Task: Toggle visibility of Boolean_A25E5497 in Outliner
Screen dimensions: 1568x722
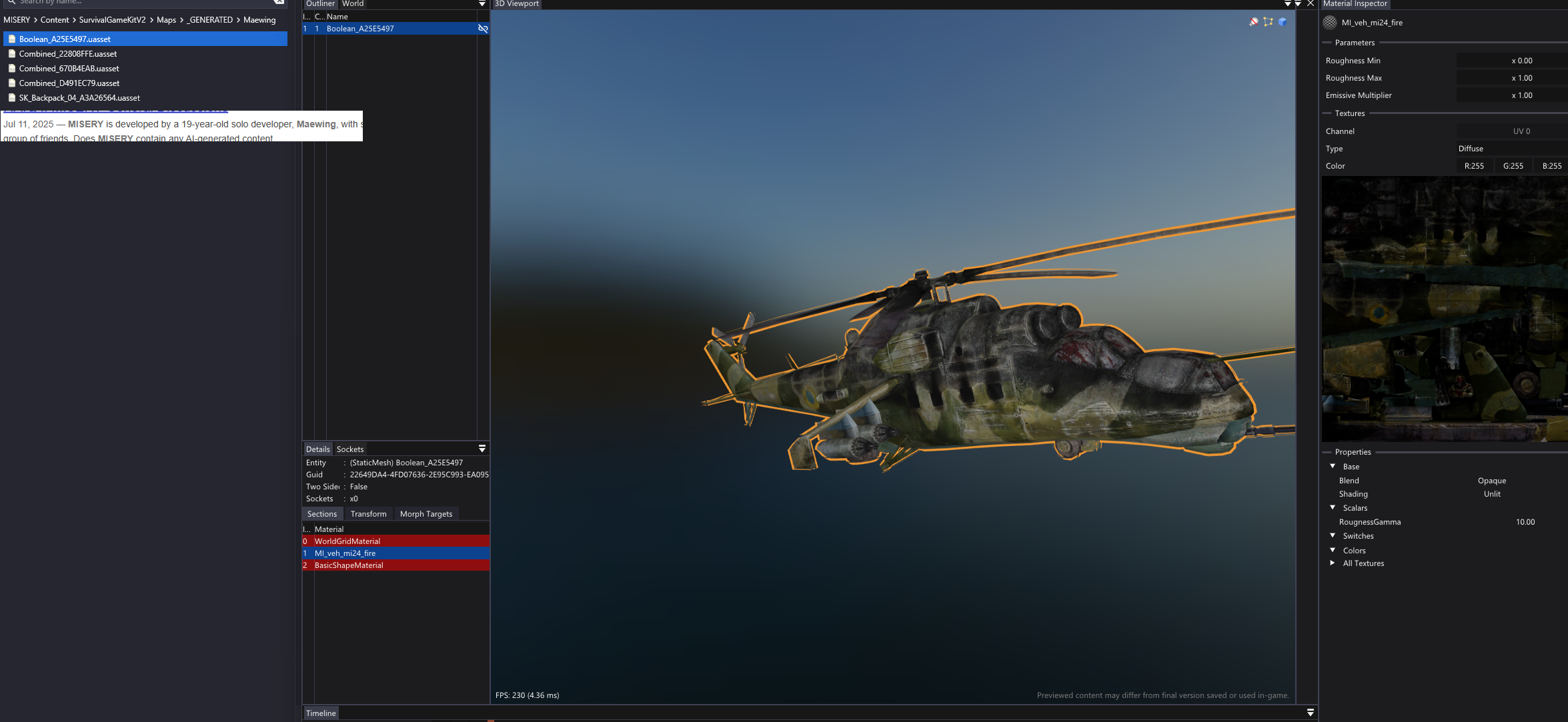Action: 483,29
